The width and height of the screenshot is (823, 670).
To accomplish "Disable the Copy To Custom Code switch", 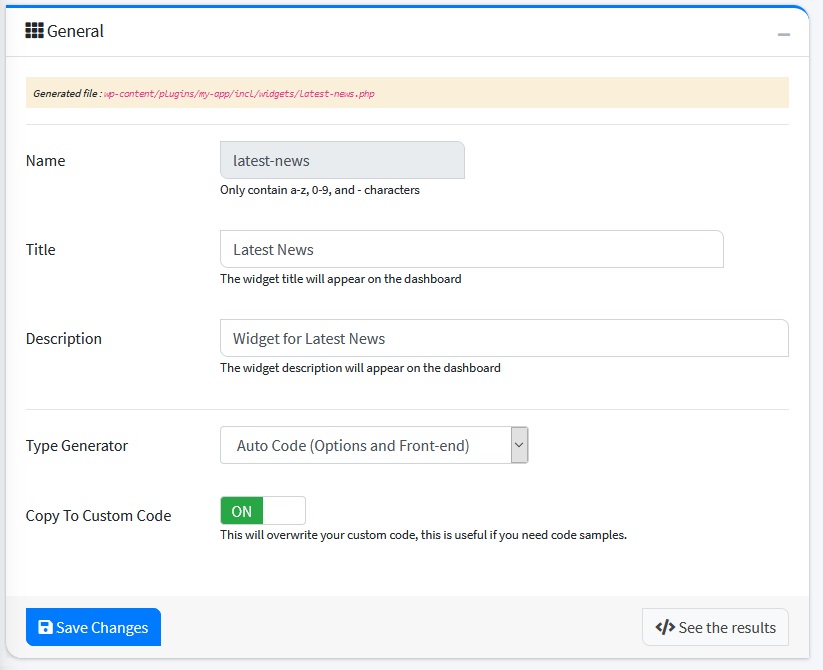I will tap(263, 511).
